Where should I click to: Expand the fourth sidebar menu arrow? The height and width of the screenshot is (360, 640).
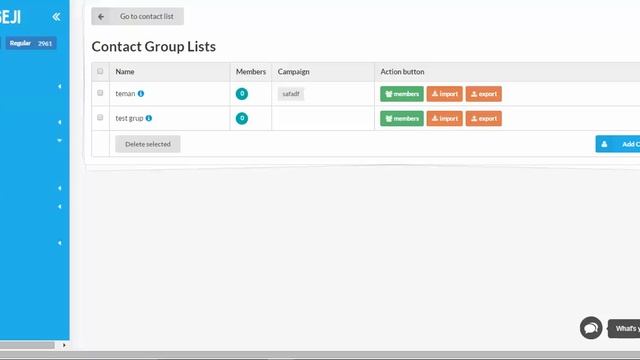coord(60,188)
